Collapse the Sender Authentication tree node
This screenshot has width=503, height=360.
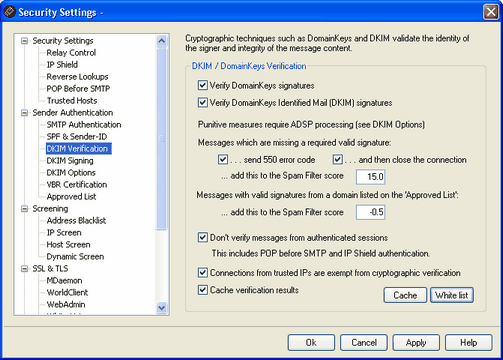tap(24, 113)
